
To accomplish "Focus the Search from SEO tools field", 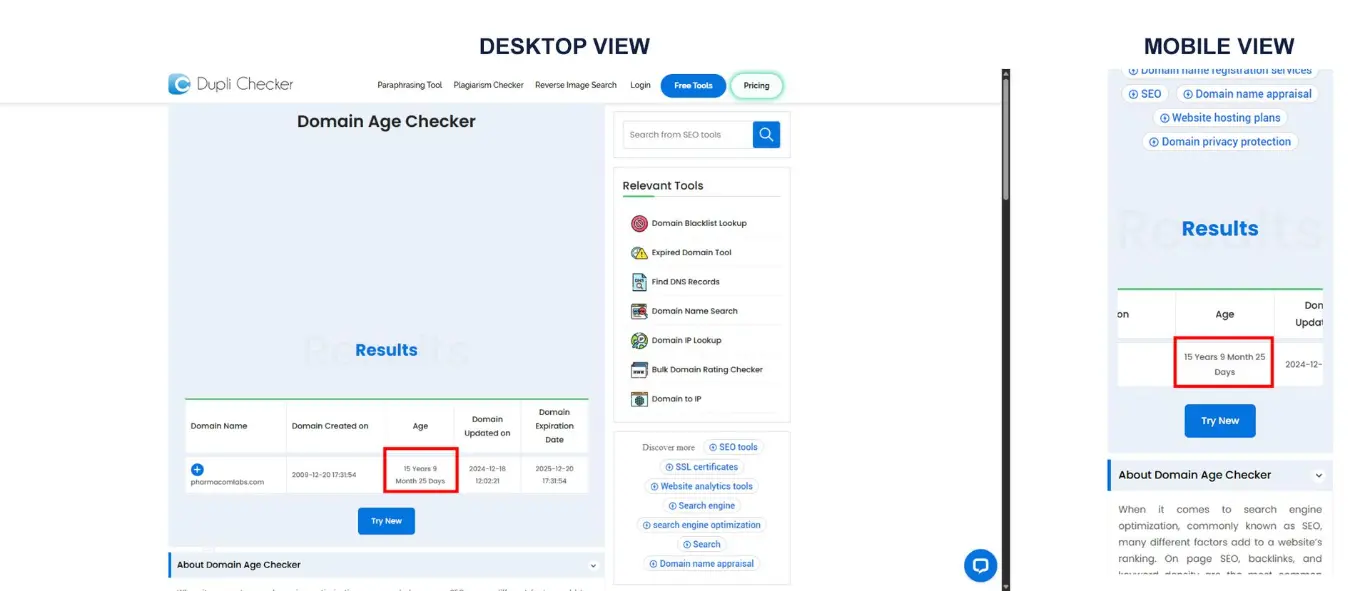I will tap(686, 135).
